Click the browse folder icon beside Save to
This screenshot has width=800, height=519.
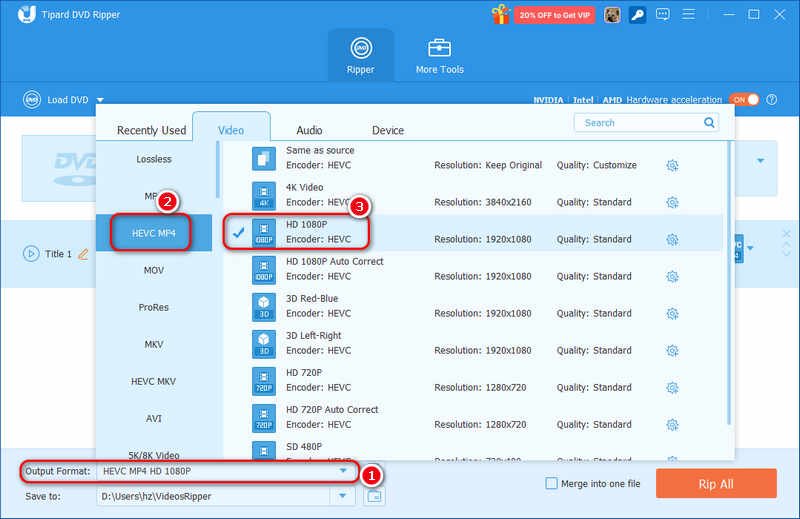(374, 496)
